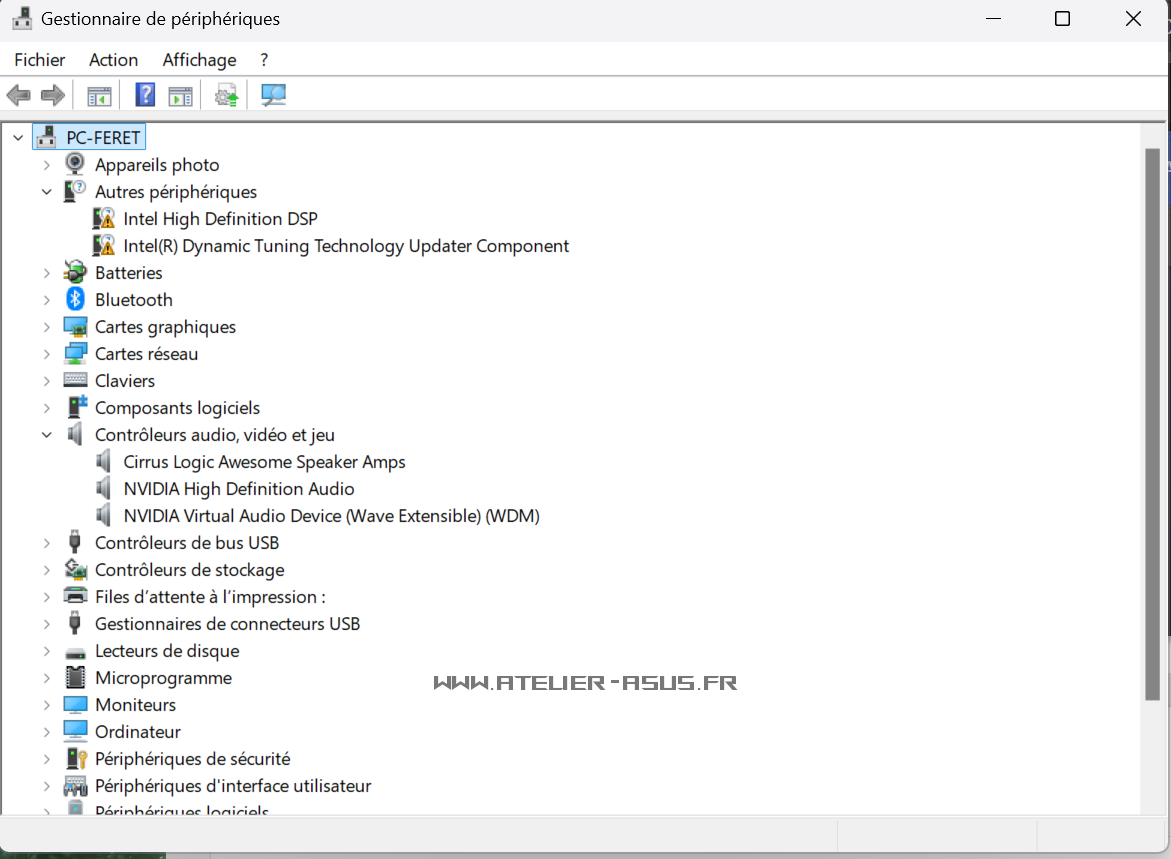Click the show/hide console tree icon

tap(99, 96)
